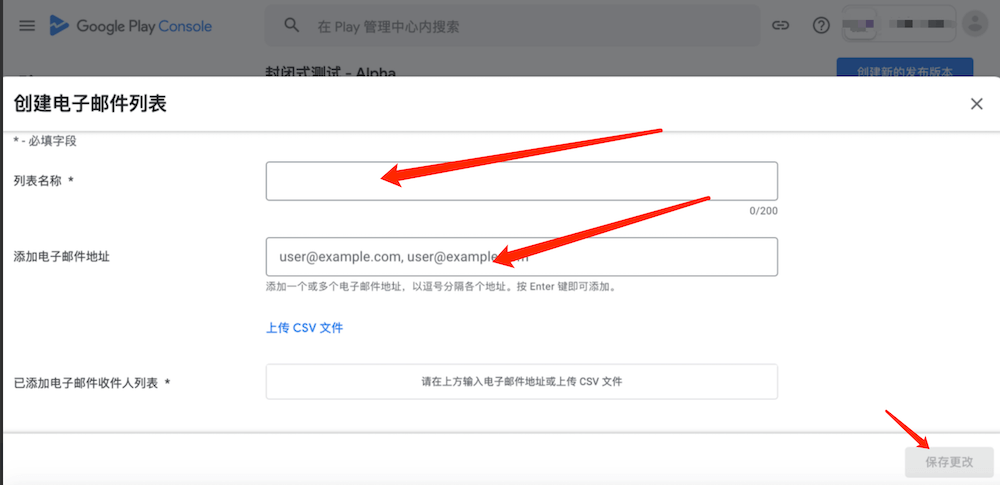Open the main navigation hamburger menu
The width and height of the screenshot is (1000, 485).
(27, 26)
